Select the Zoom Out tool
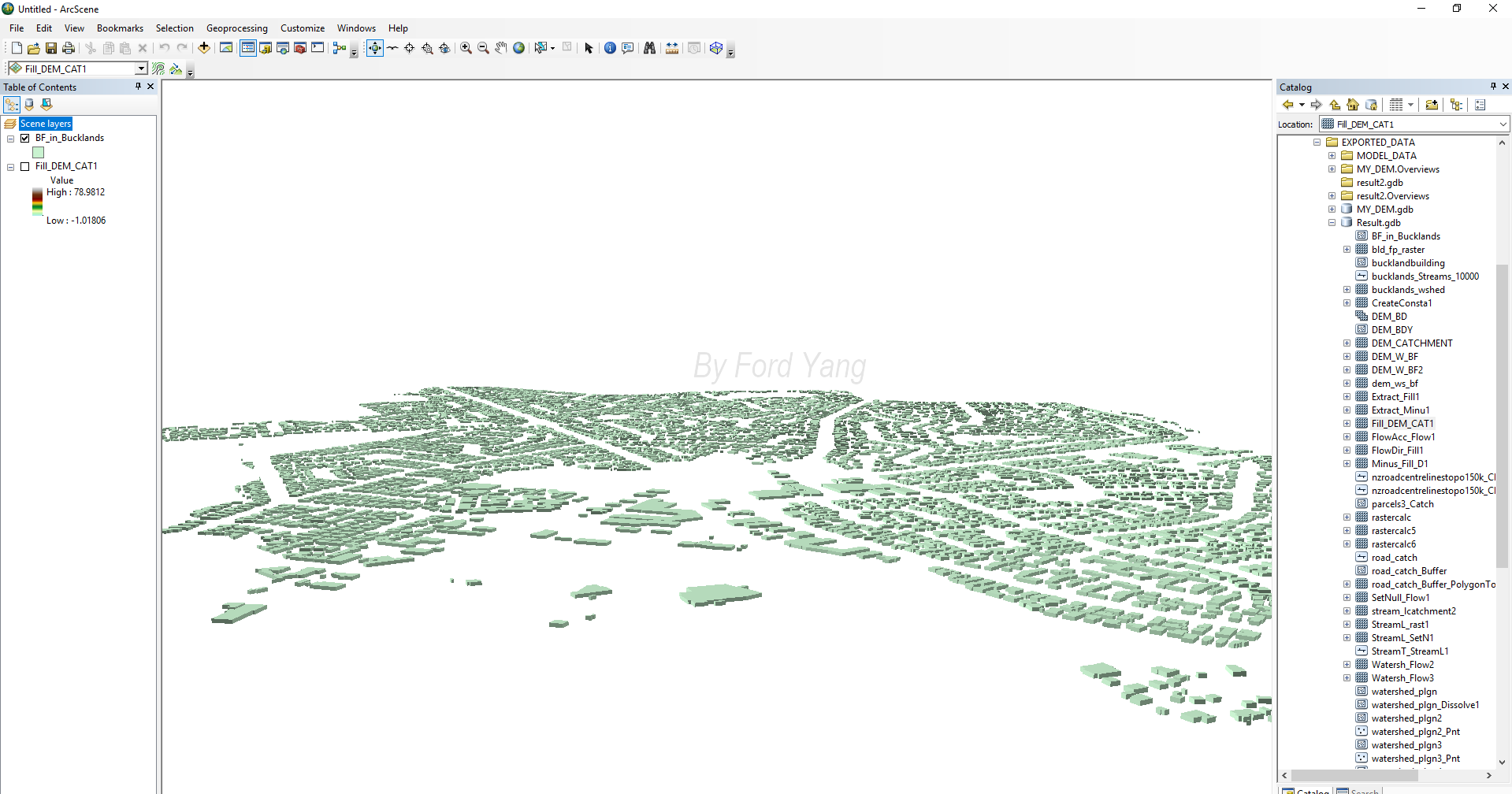 [484, 48]
